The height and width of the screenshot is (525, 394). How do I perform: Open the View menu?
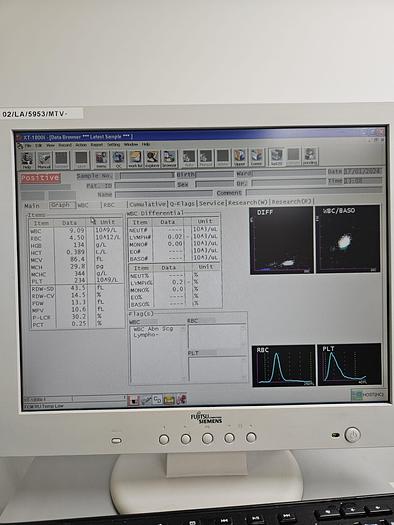click(50, 146)
